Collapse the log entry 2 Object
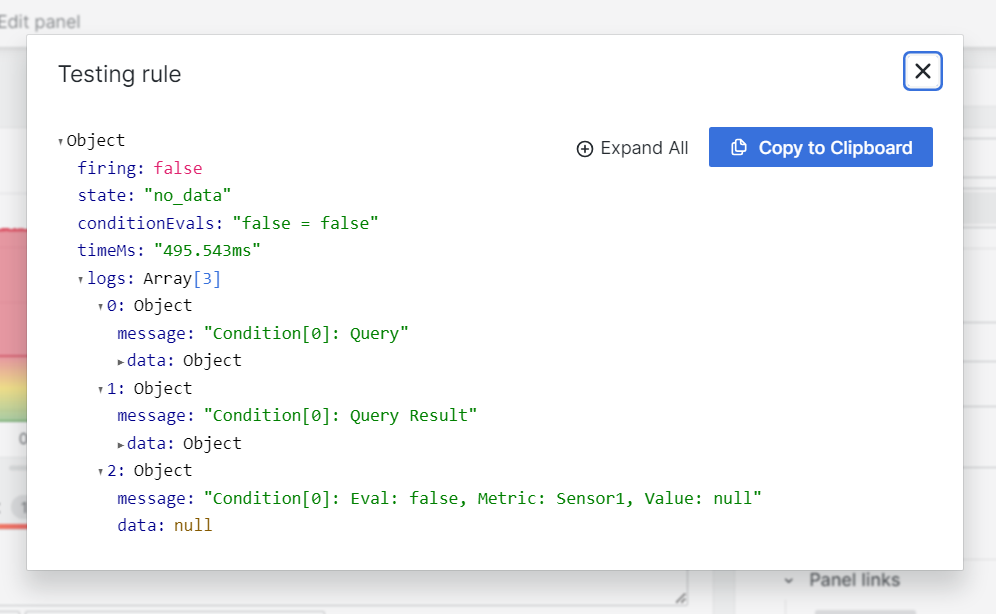The height and width of the screenshot is (614, 996). tap(100, 472)
